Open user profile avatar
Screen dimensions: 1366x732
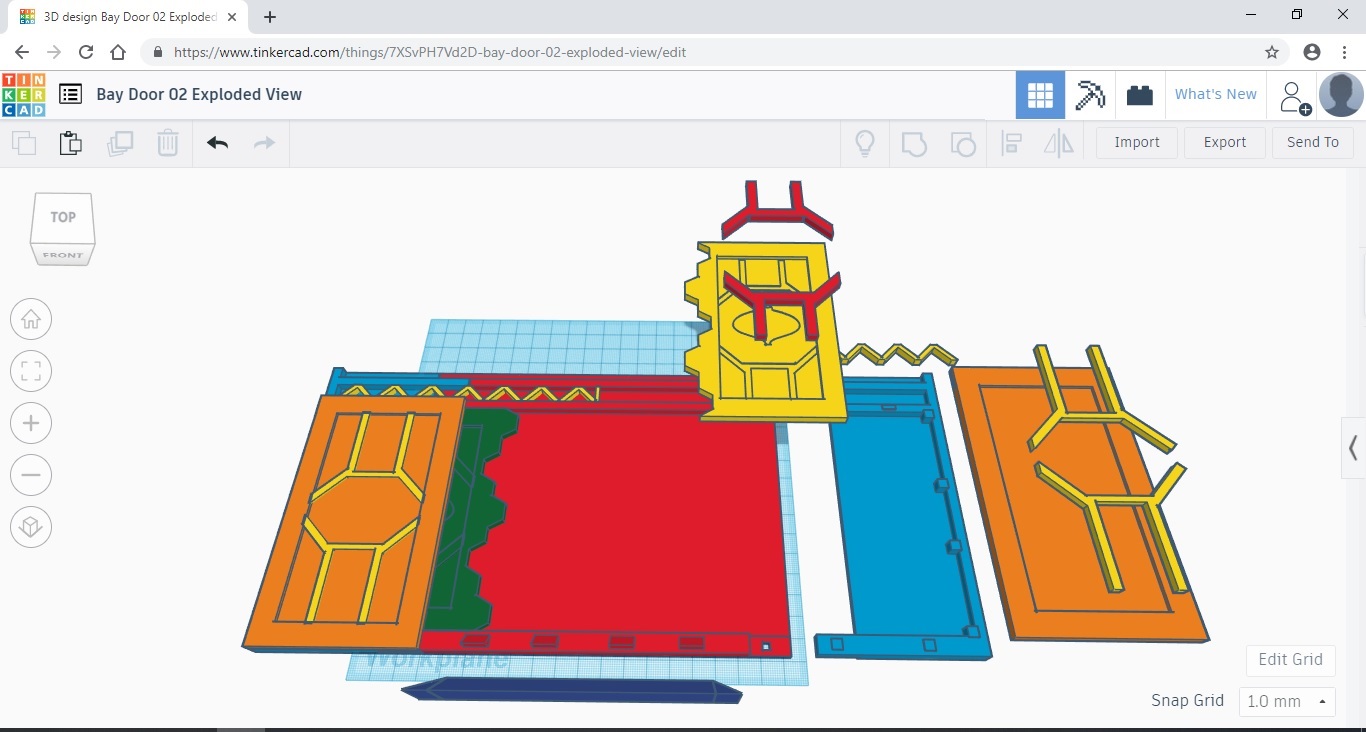click(1341, 95)
